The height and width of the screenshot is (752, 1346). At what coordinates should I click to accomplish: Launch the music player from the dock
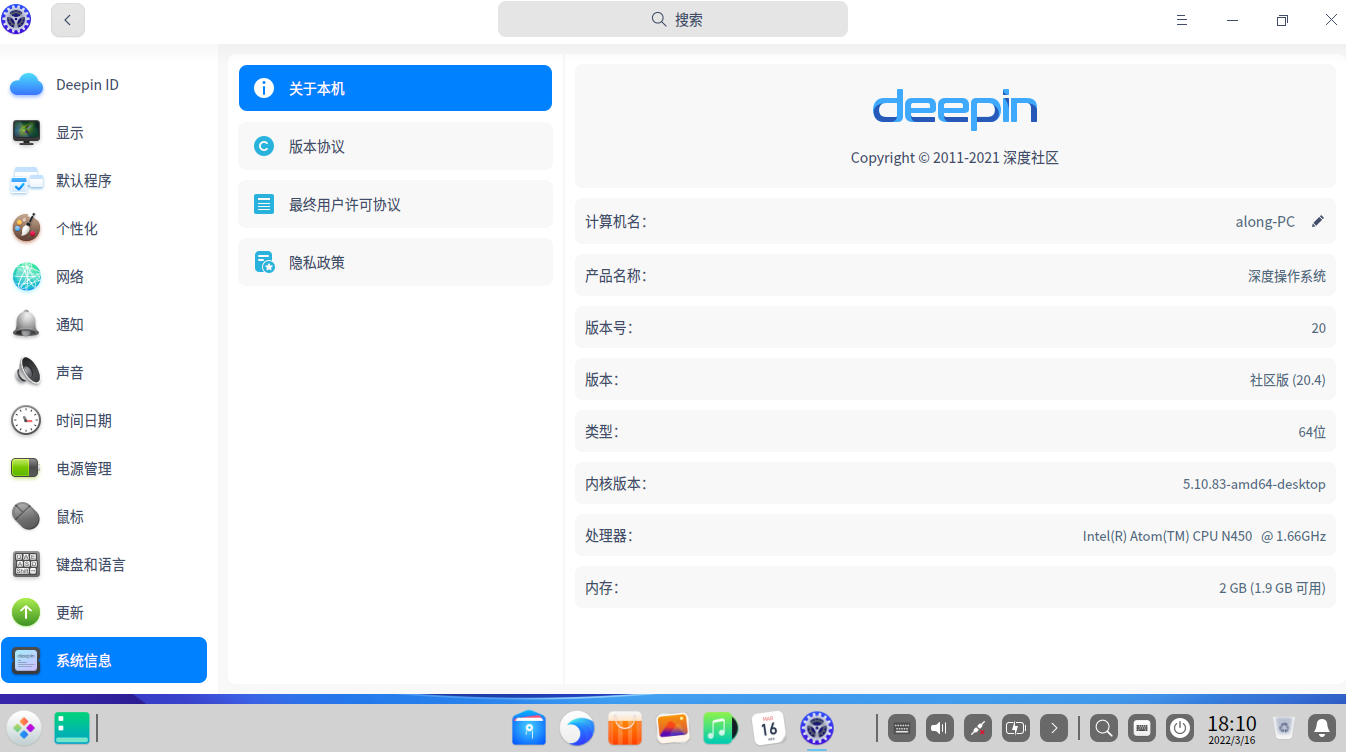720,728
